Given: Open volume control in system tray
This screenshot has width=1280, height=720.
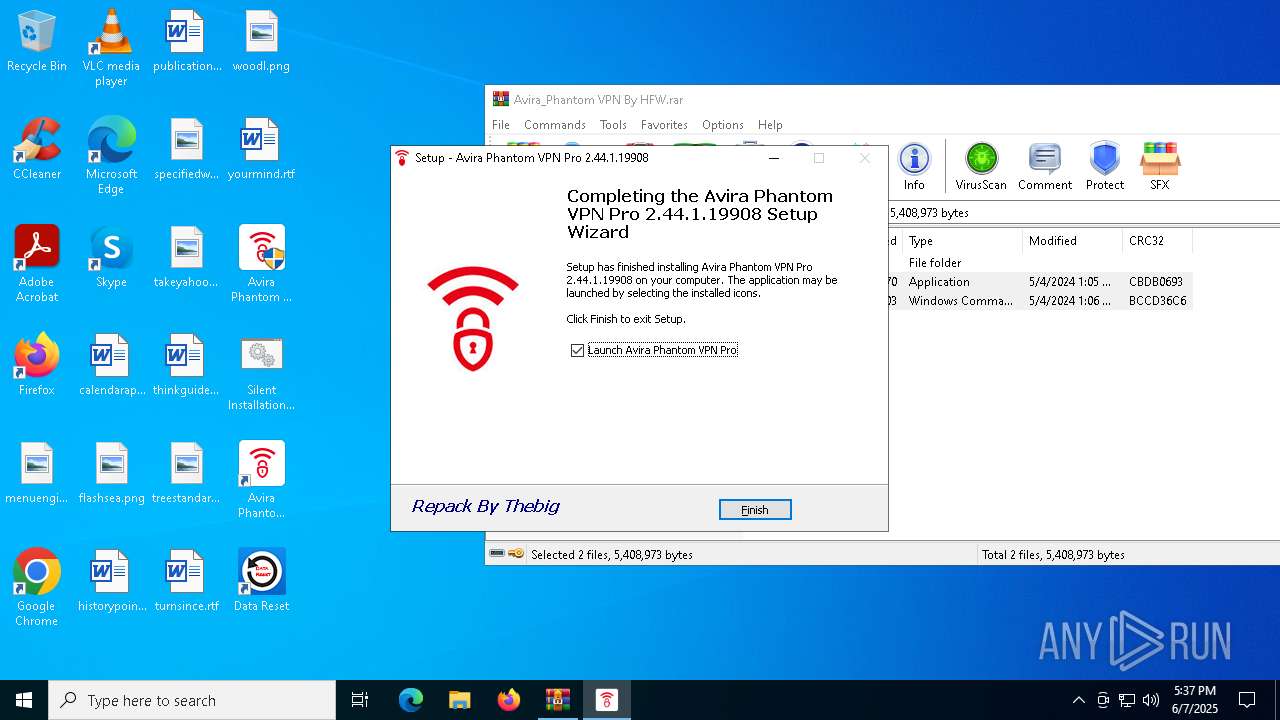Looking at the screenshot, I should pos(1151,700).
